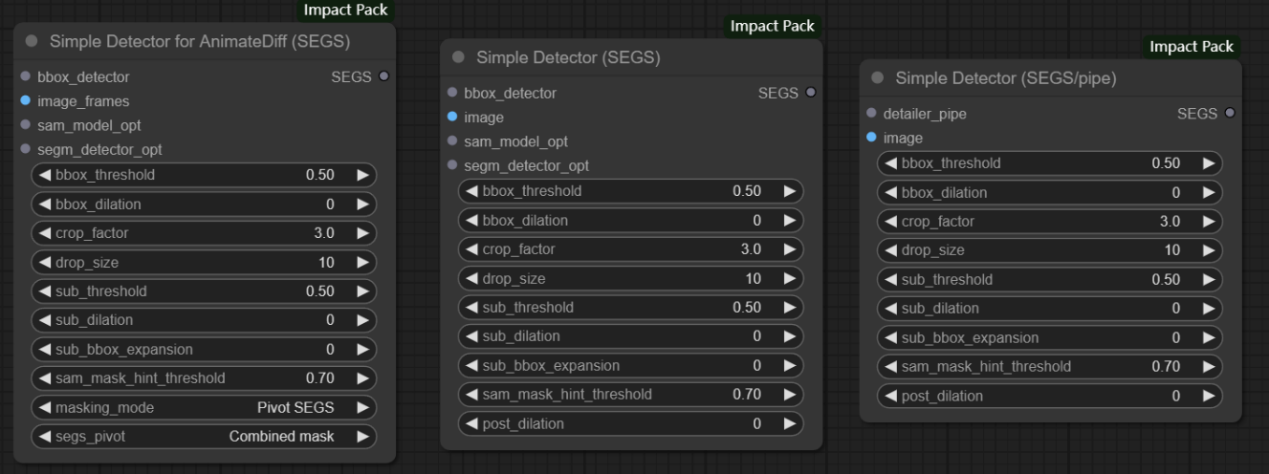Increase bbox_threshold on Simple Detector (SEGS) node
This screenshot has width=1269, height=474.
(x=789, y=191)
